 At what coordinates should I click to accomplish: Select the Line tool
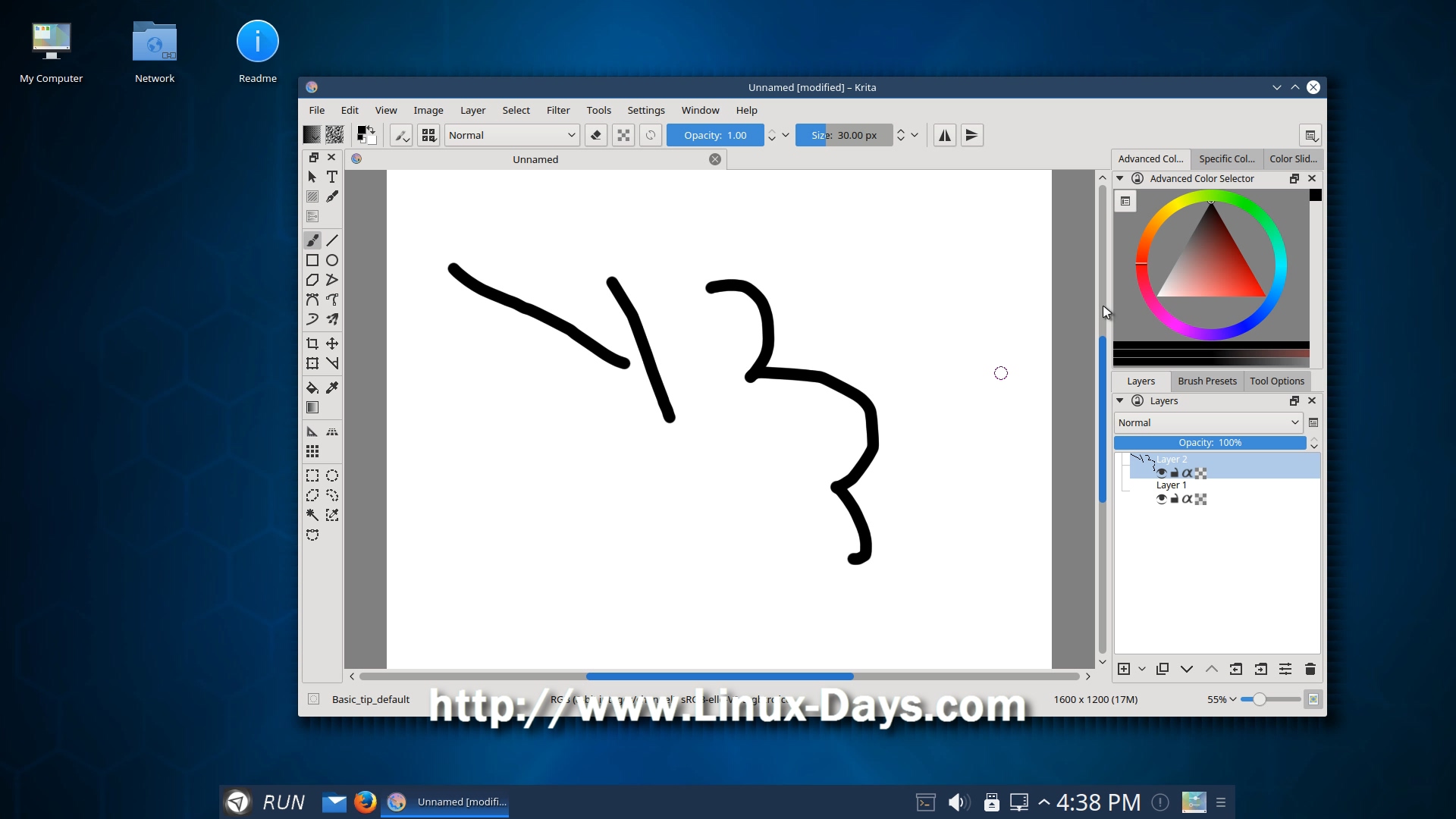pos(332,240)
